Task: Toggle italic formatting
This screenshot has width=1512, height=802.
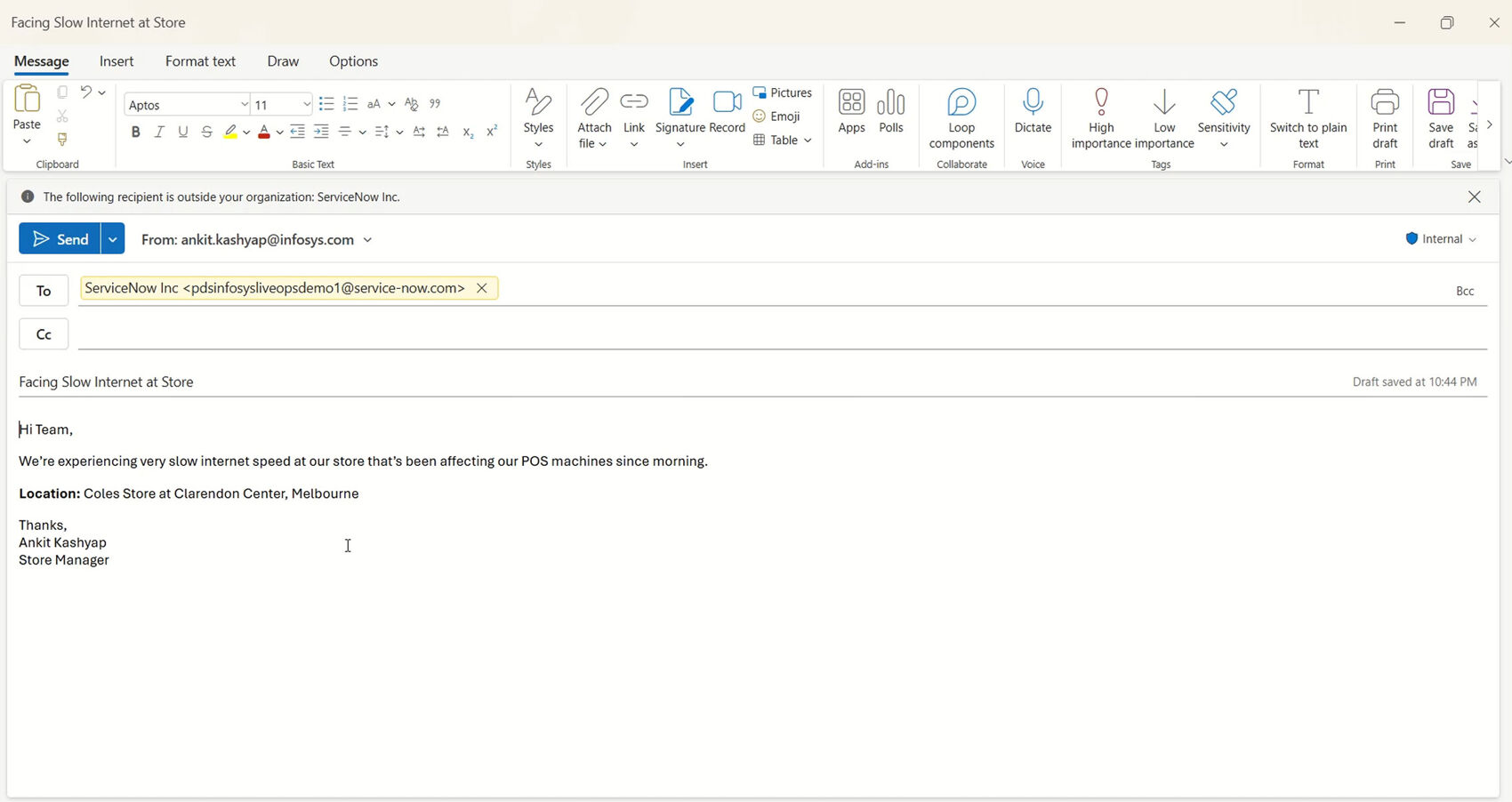Action: pos(159,132)
